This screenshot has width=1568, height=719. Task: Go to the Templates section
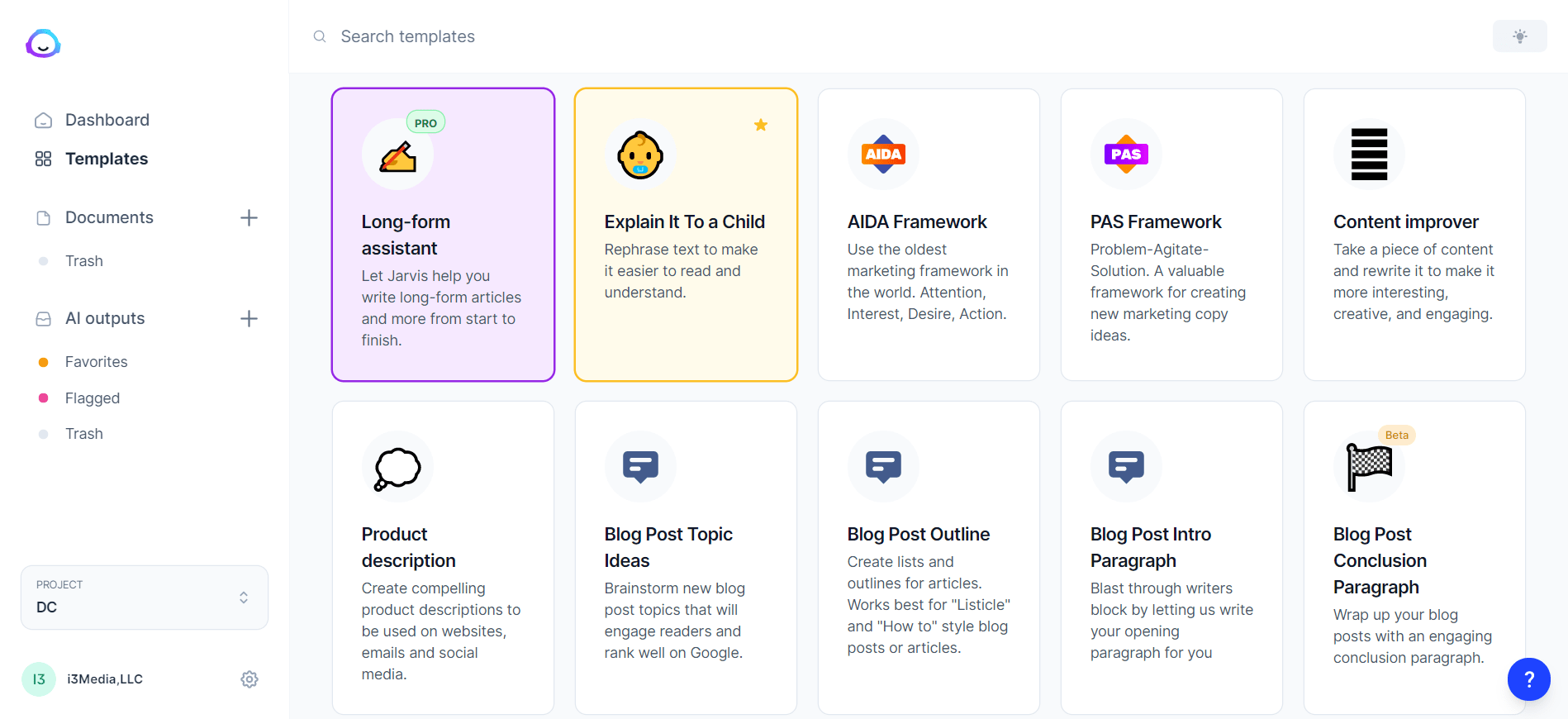(107, 159)
